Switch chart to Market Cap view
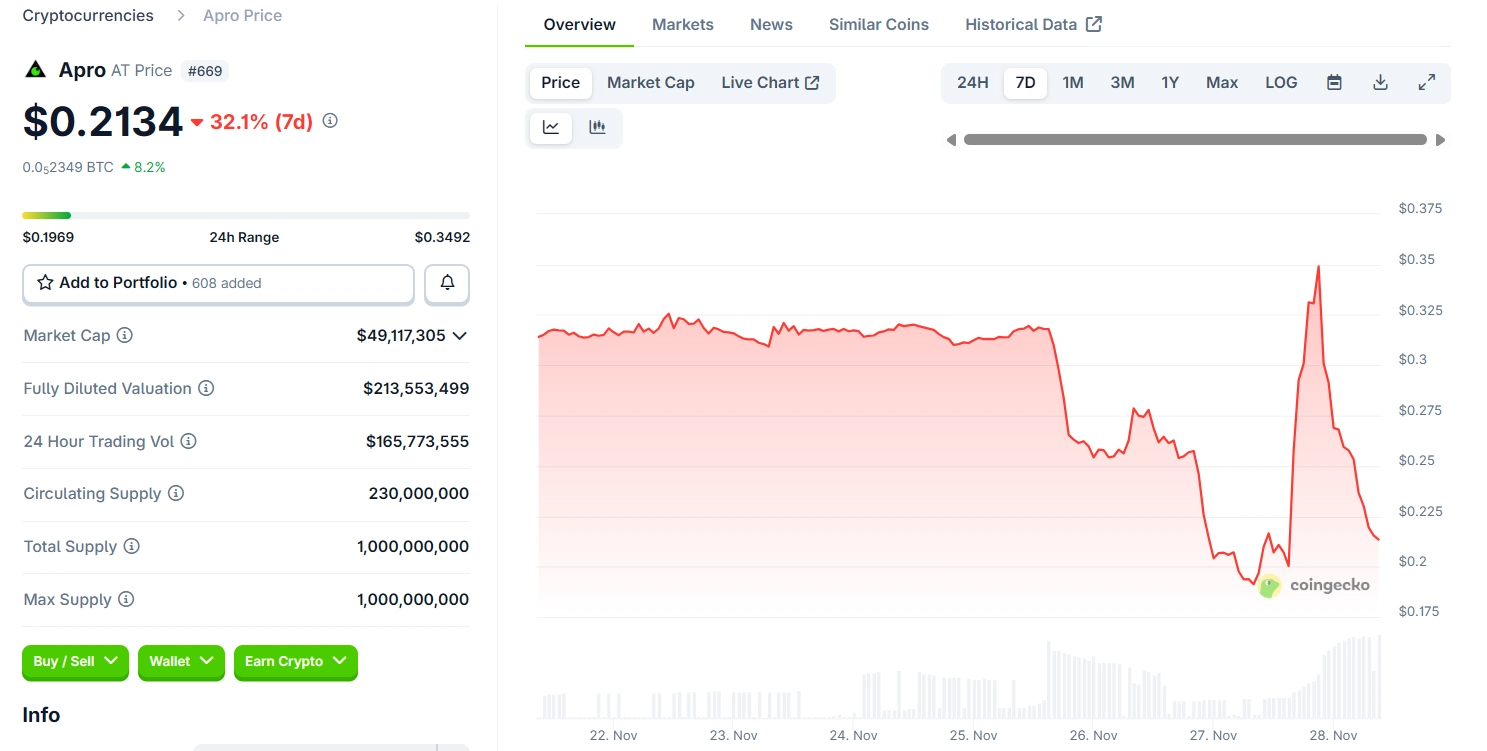The height and width of the screenshot is (751, 1487). (x=650, y=83)
